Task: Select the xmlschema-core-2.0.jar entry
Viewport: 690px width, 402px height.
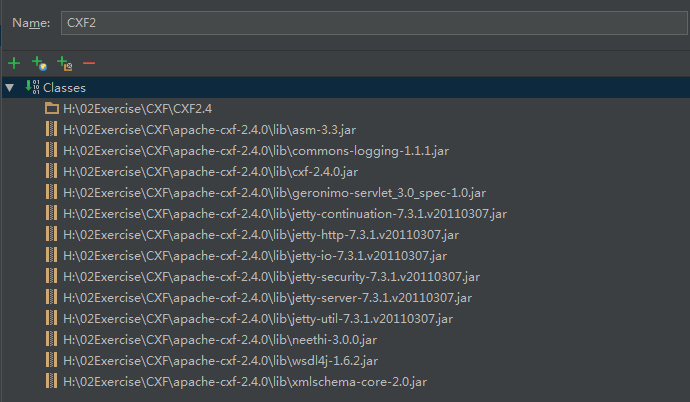Action: (245, 382)
